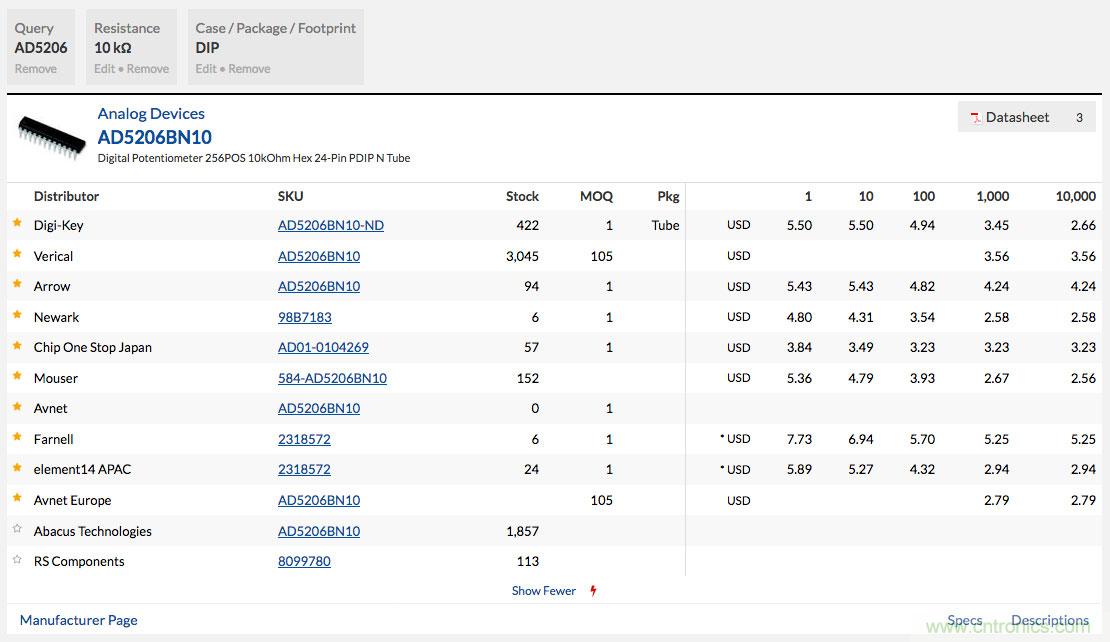Click the red lightning icon by Show Fewer
Viewport: 1110px width, 642px height.
(593, 591)
